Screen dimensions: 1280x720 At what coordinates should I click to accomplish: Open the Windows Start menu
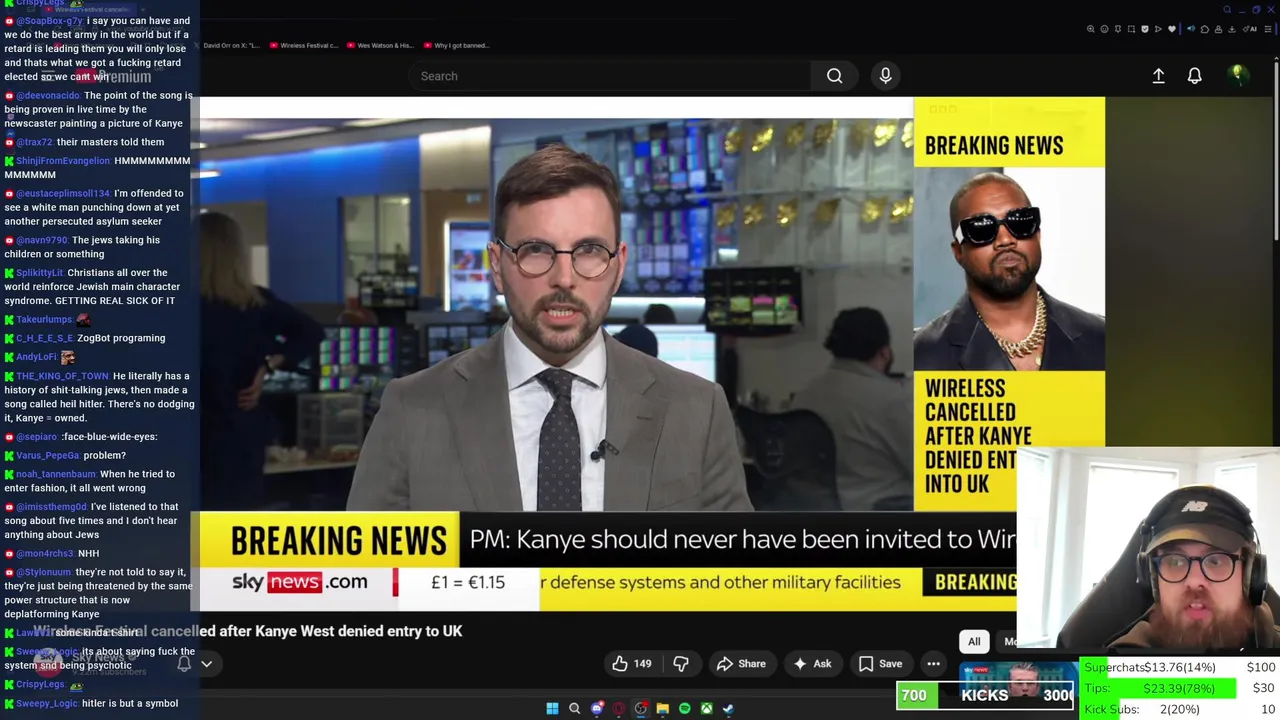(552, 708)
